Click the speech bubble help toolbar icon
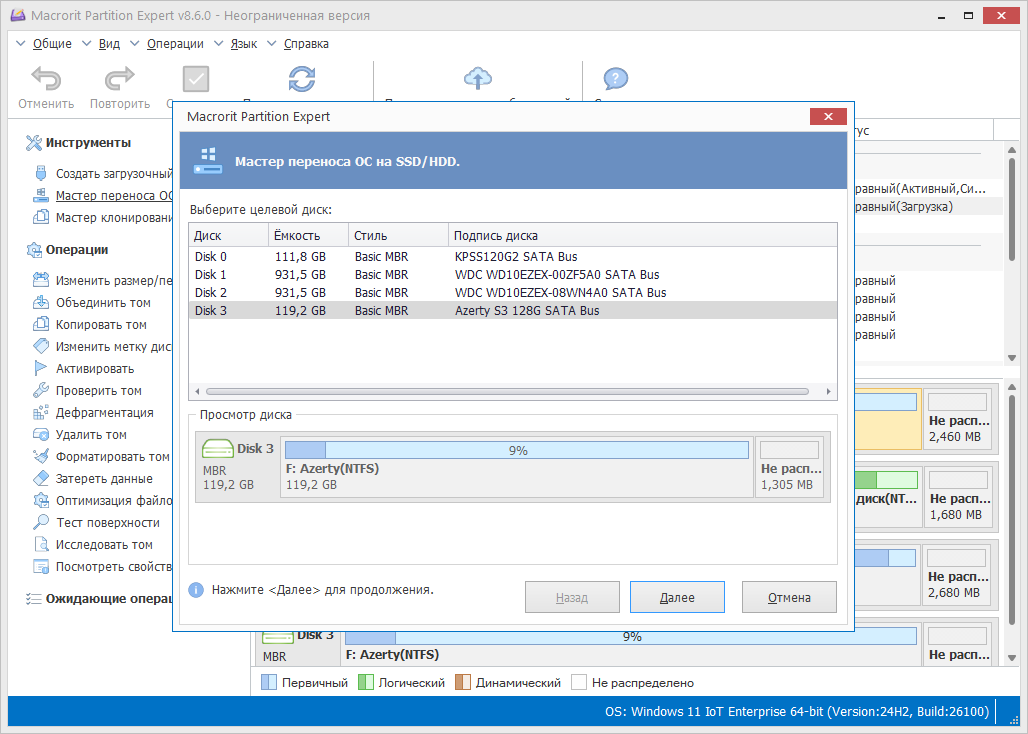This screenshot has width=1028, height=734. [x=616, y=79]
